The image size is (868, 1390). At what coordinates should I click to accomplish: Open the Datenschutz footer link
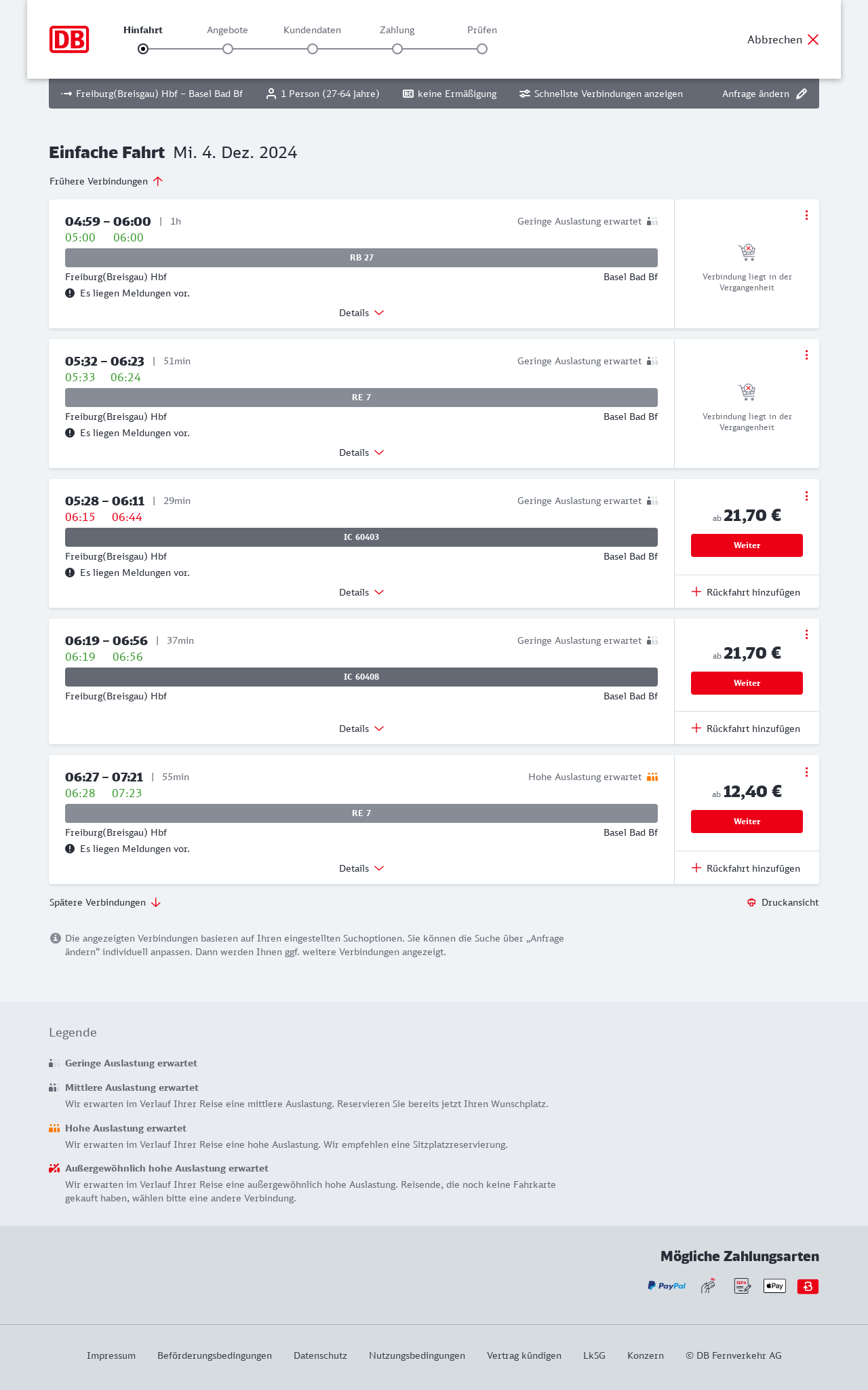[320, 1355]
